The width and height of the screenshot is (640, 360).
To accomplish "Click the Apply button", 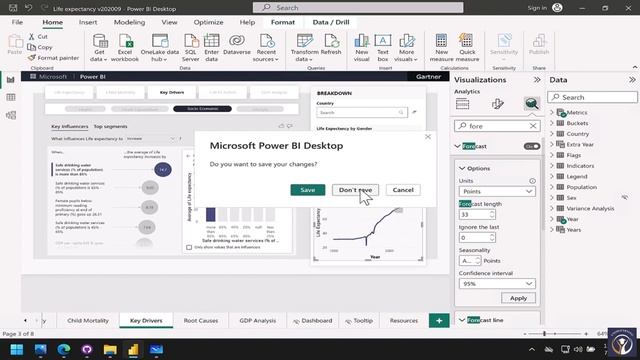I will pyautogui.click(x=518, y=298).
